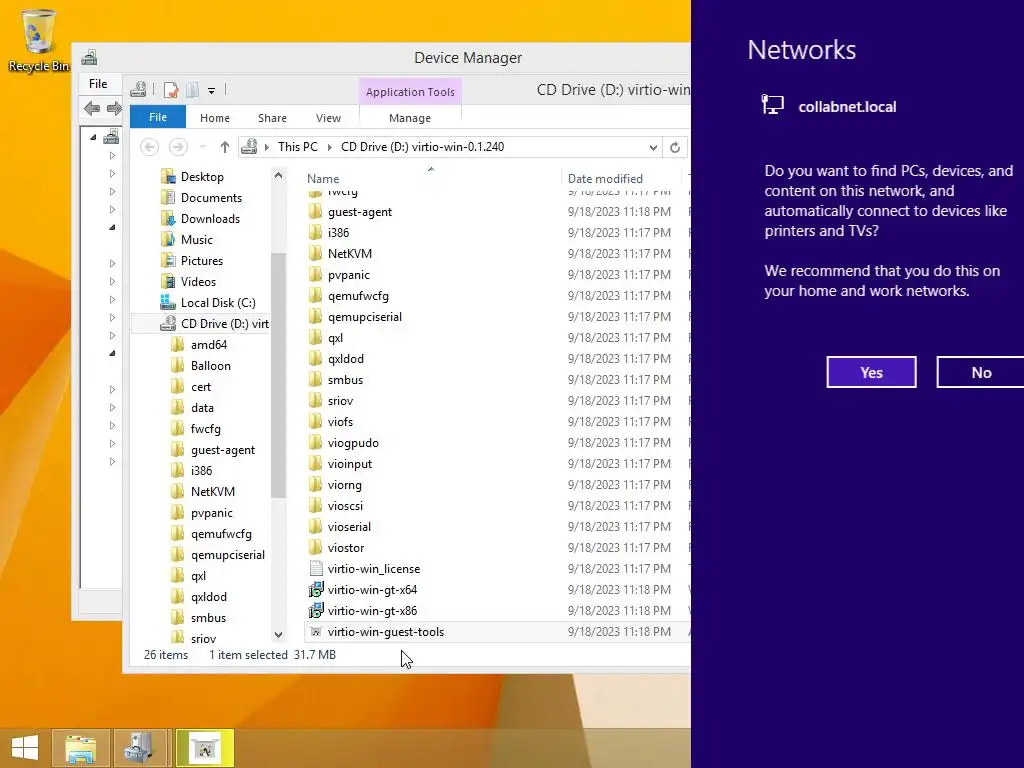Viewport: 1024px width, 768px height.
Task: Open Device Manager File menu
Action: click(98, 84)
